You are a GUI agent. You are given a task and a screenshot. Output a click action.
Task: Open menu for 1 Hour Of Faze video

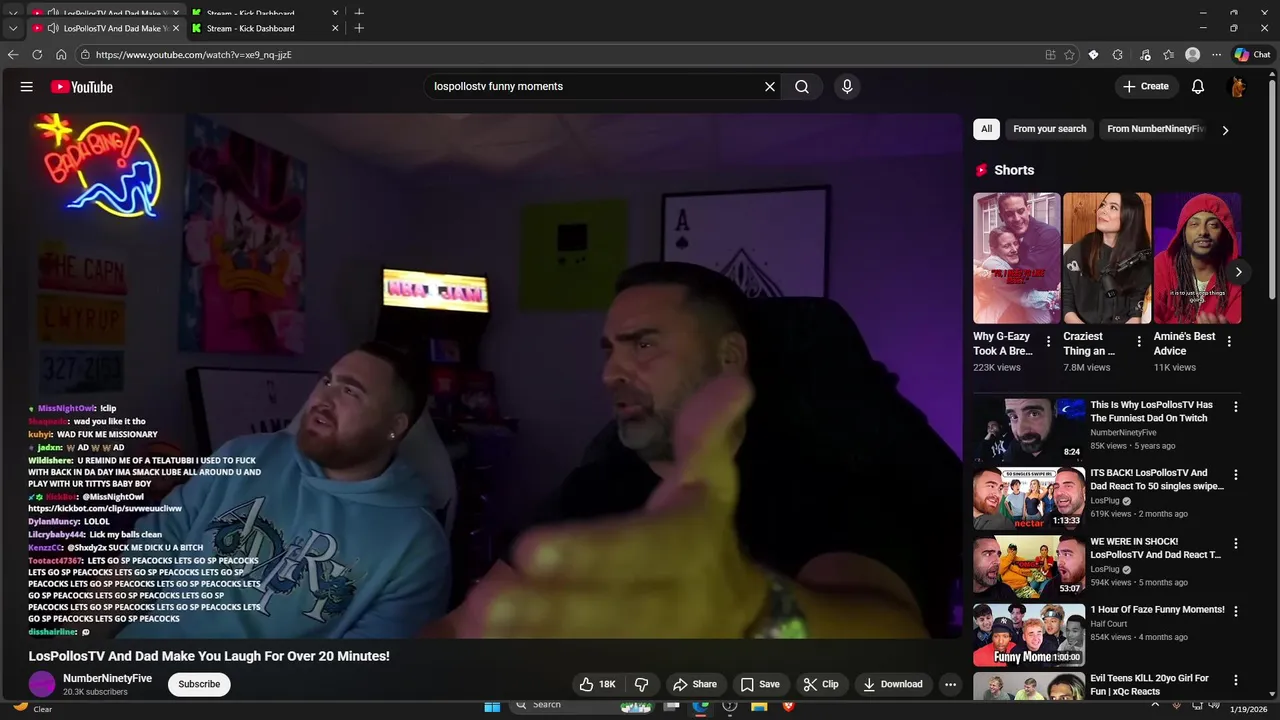coord(1236,611)
